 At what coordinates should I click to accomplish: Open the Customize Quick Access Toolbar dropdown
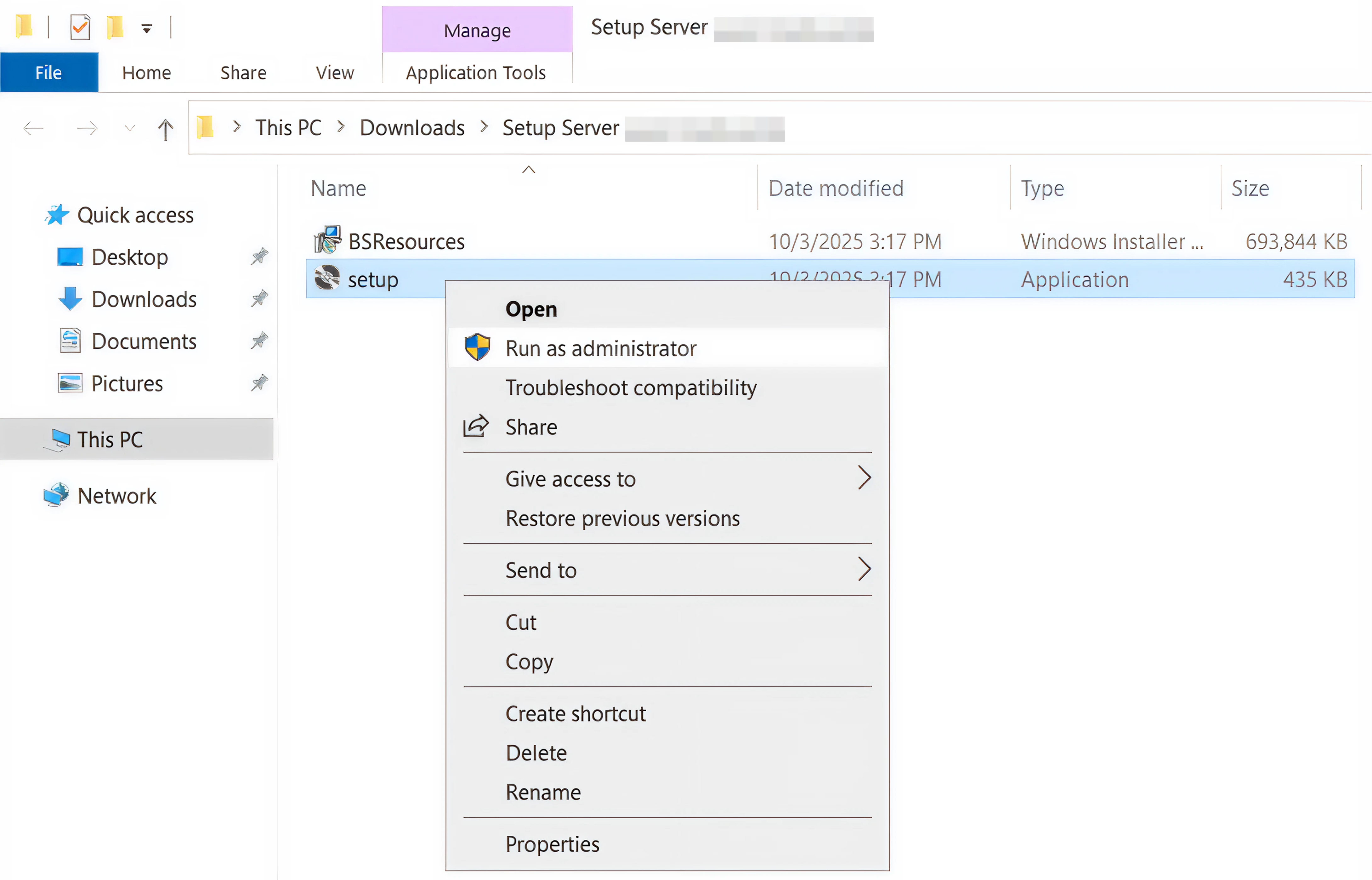click(x=147, y=29)
